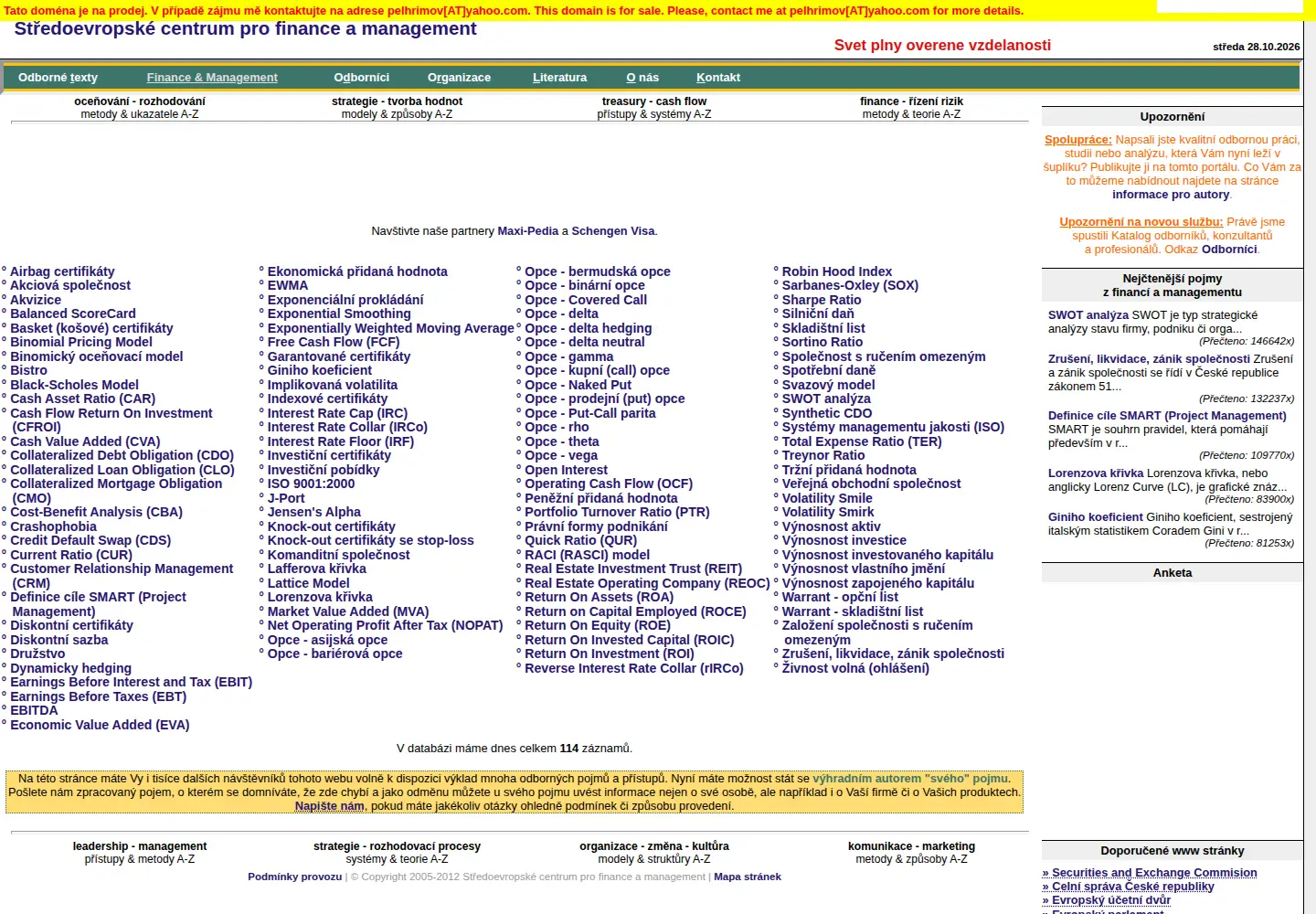Open the Securities and Exchange Commision link
Screen dimensions: 1316x914
(x=1150, y=873)
